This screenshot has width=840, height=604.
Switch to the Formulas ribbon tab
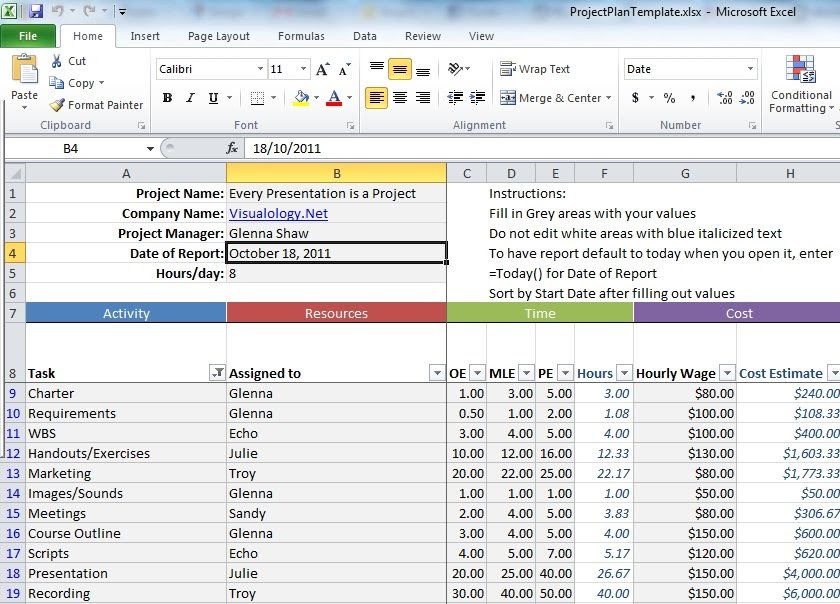click(x=301, y=36)
